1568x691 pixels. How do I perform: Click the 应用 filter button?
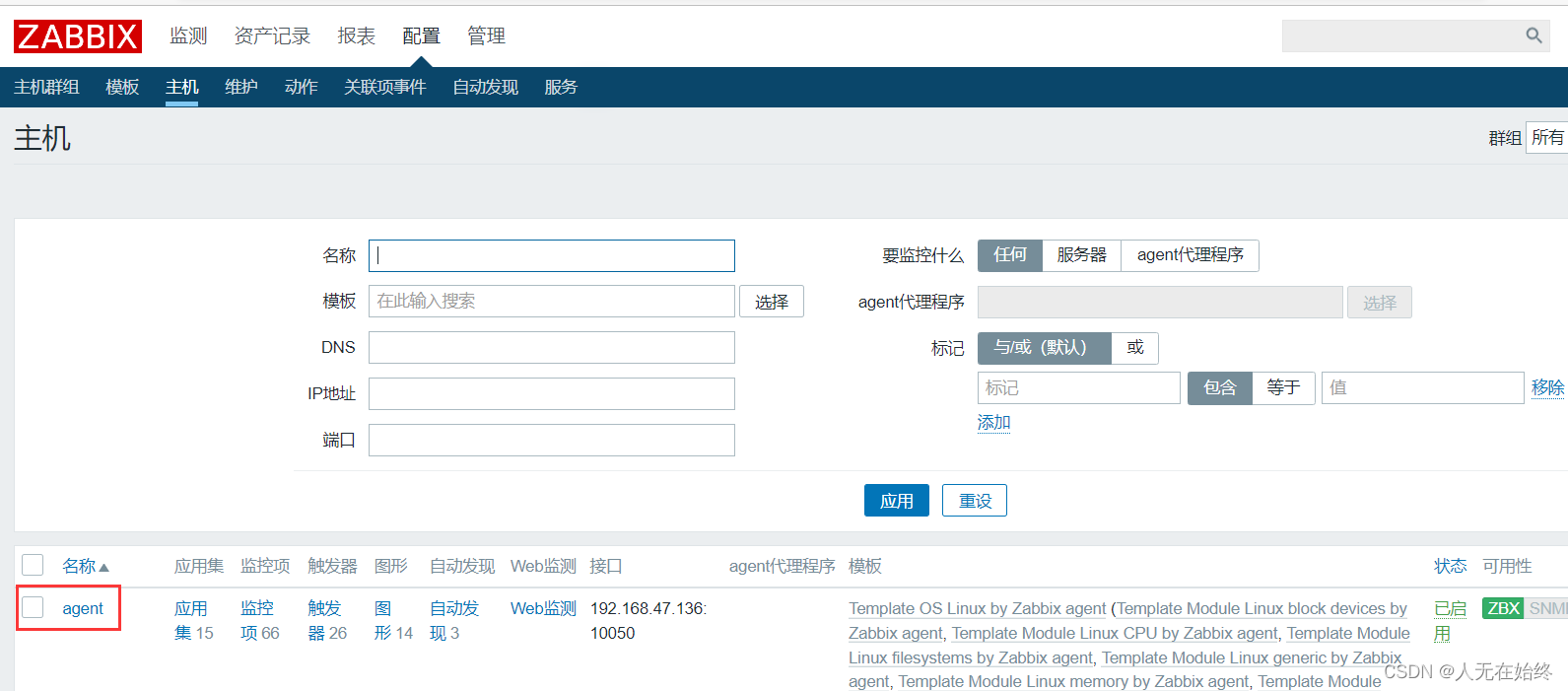(x=896, y=501)
